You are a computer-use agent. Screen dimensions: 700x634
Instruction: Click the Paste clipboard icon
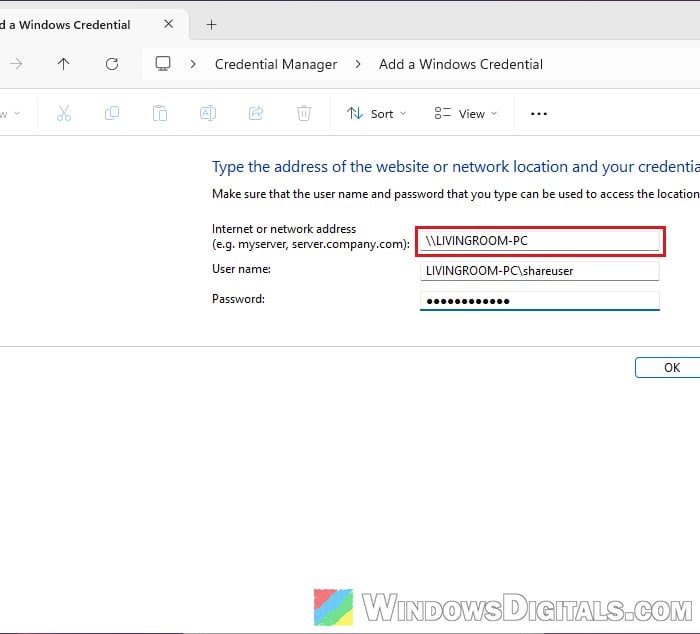pos(160,113)
